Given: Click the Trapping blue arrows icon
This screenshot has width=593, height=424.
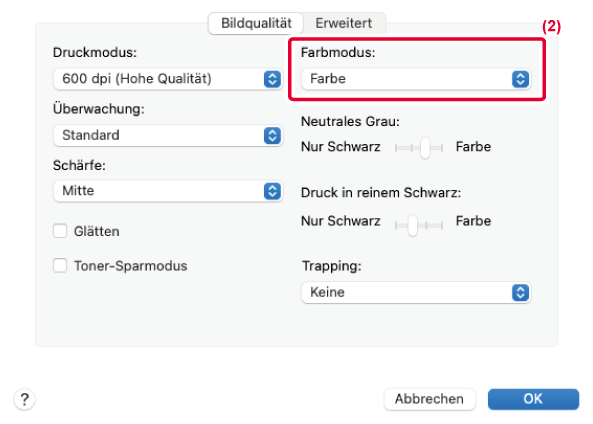Looking at the screenshot, I should click(520, 292).
